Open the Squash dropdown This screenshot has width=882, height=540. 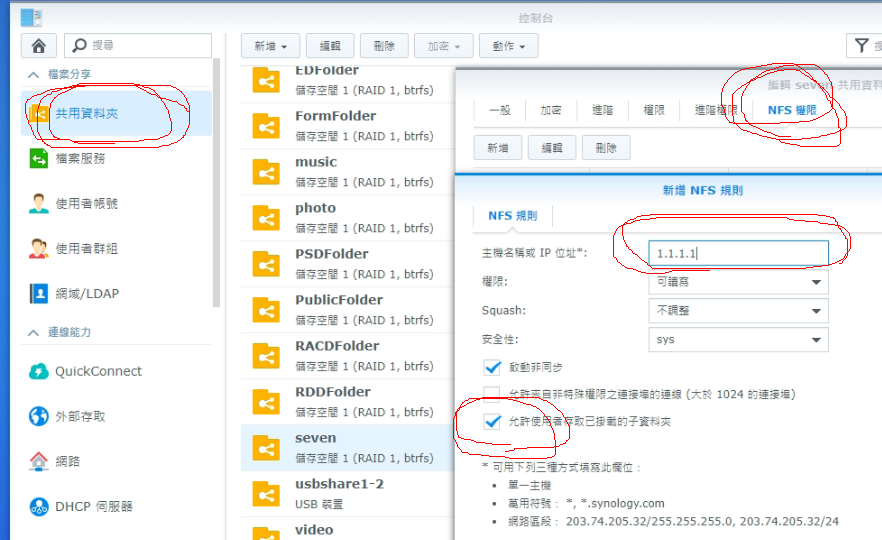(x=739, y=310)
